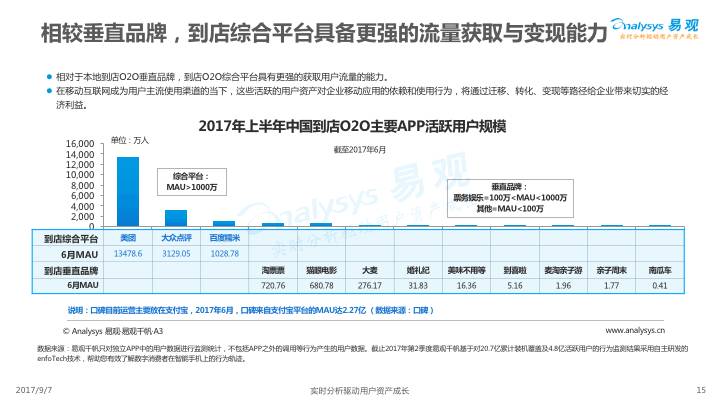Click the 猫眼电影 table cell
720x405 pixels.
click(x=321, y=270)
